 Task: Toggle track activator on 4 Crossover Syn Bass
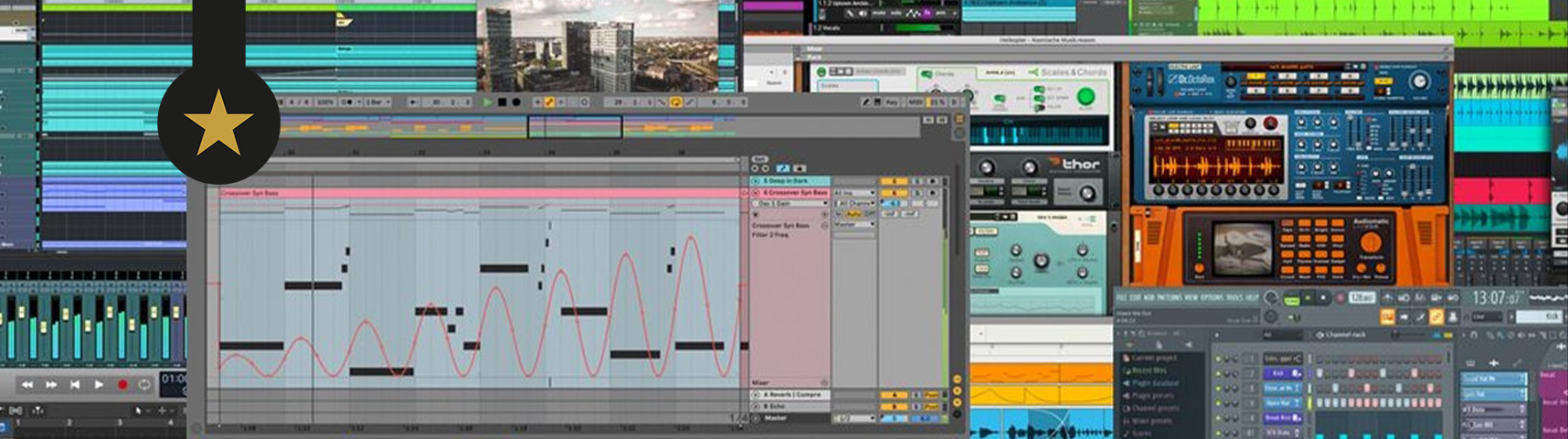click(x=894, y=193)
